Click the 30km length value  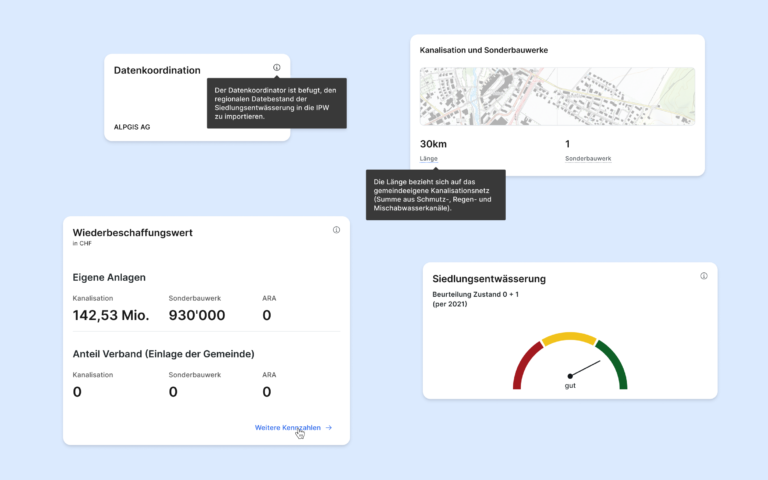[x=433, y=143]
